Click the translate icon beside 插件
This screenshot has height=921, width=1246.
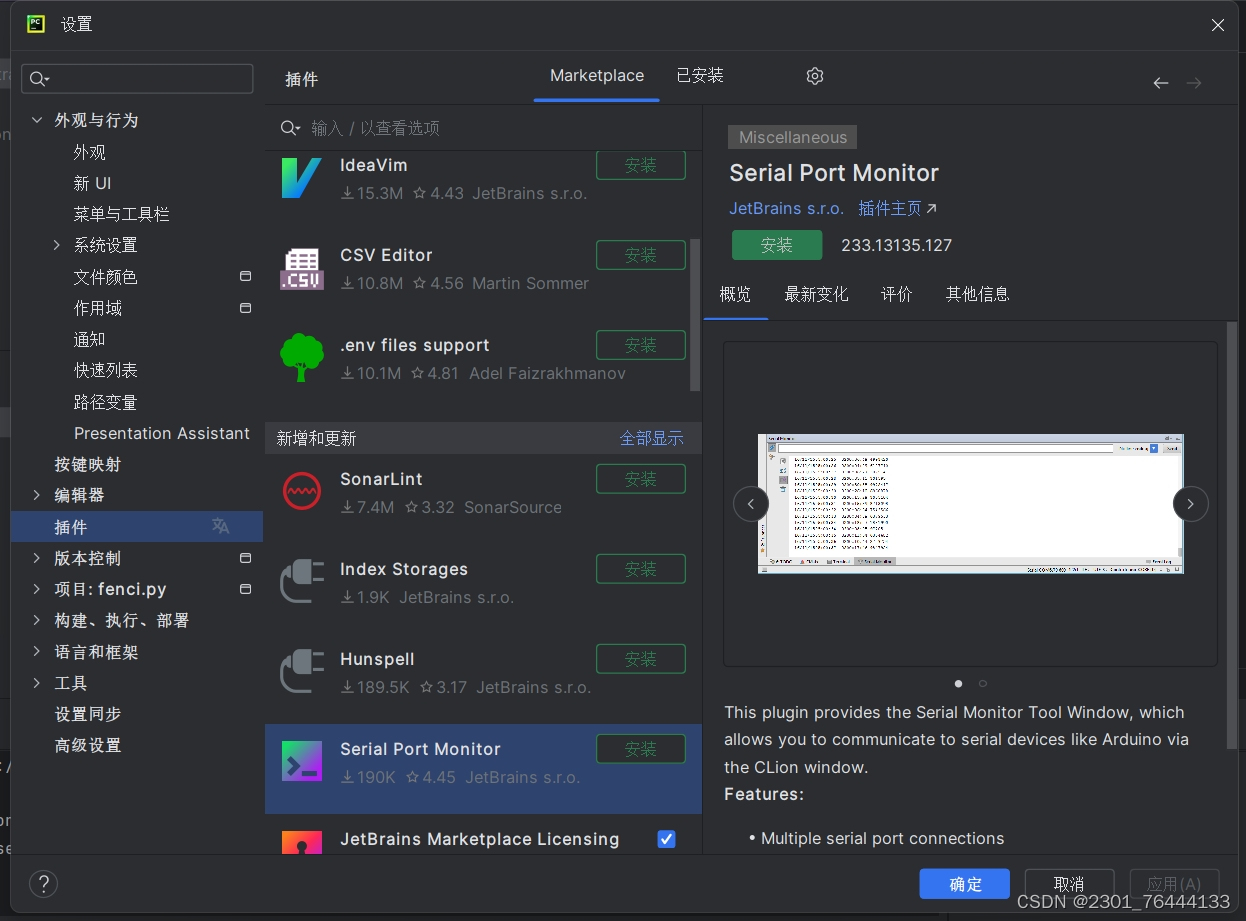[221, 526]
